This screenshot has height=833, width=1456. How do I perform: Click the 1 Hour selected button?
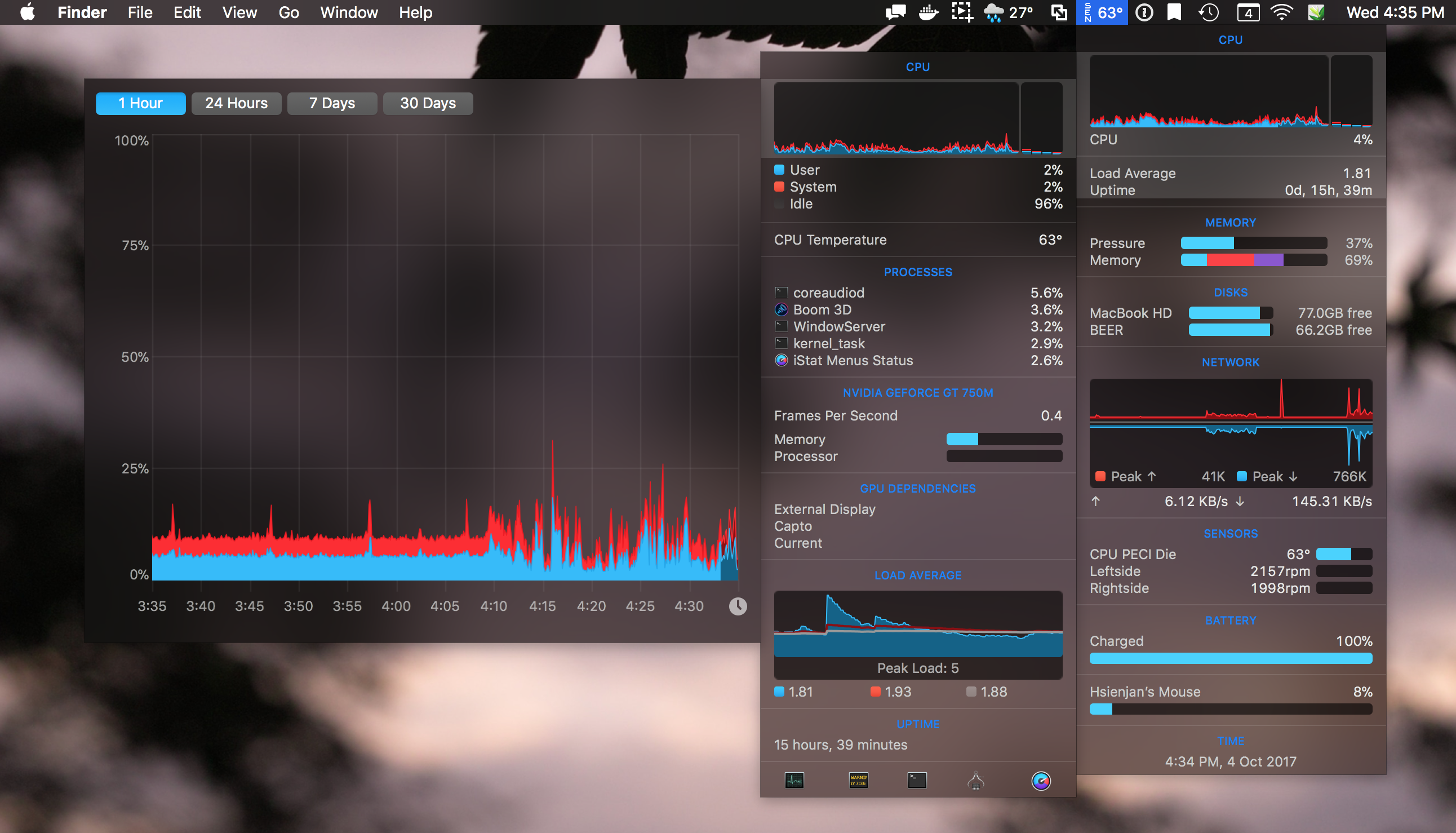[x=140, y=103]
